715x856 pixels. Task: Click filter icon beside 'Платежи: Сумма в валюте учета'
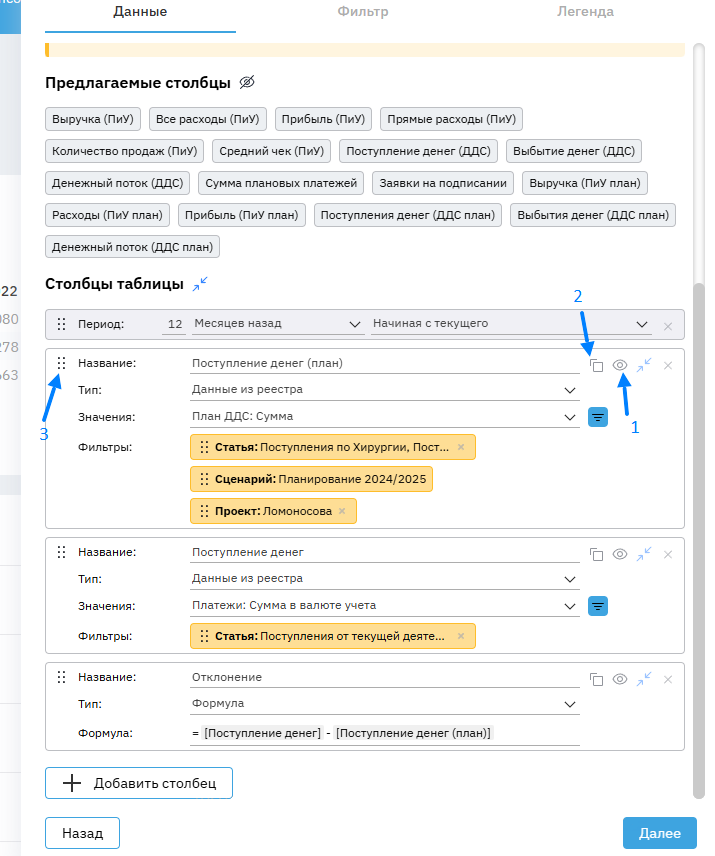click(x=598, y=605)
